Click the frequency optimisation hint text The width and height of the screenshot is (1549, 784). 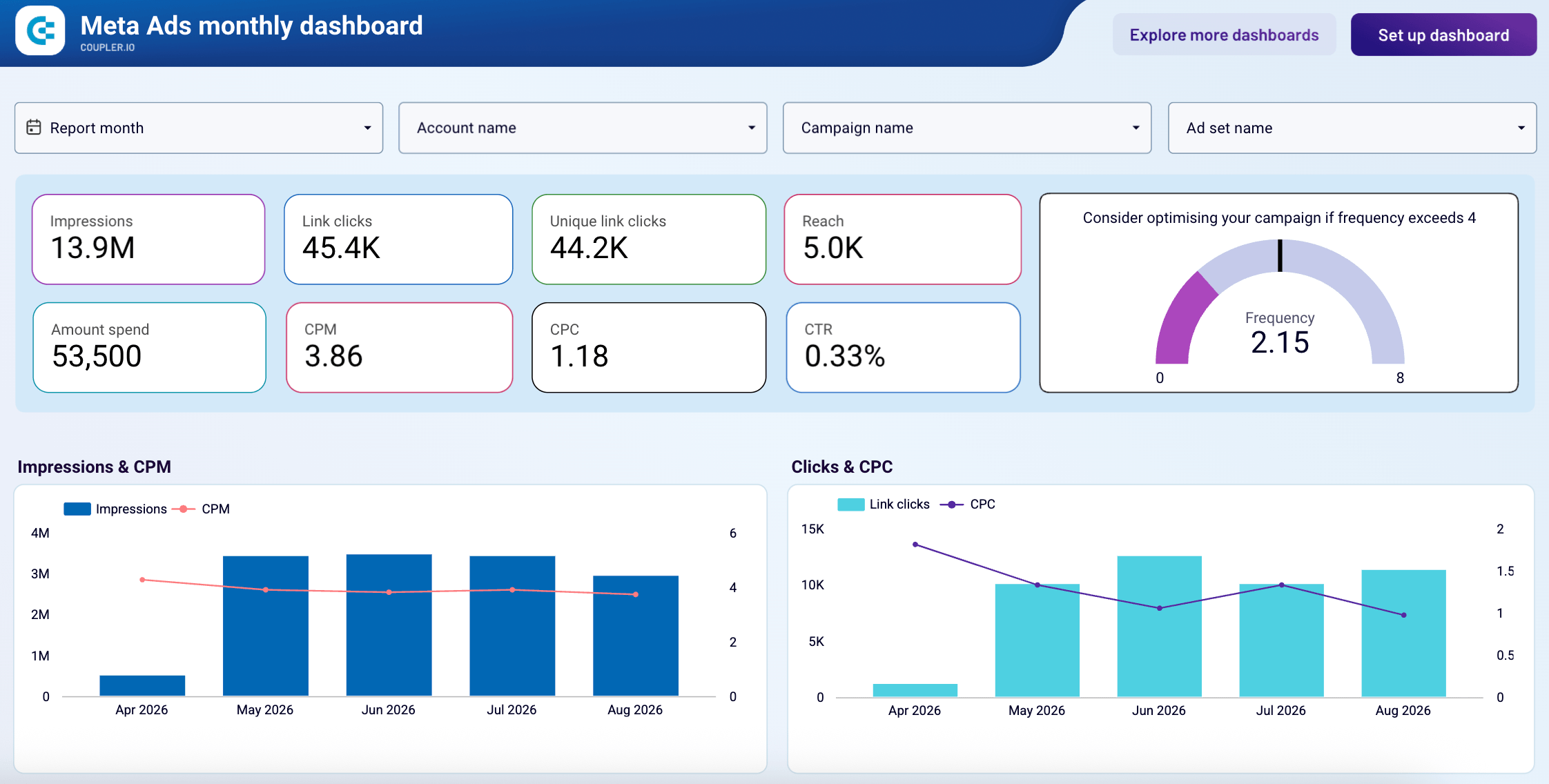[x=1279, y=218]
